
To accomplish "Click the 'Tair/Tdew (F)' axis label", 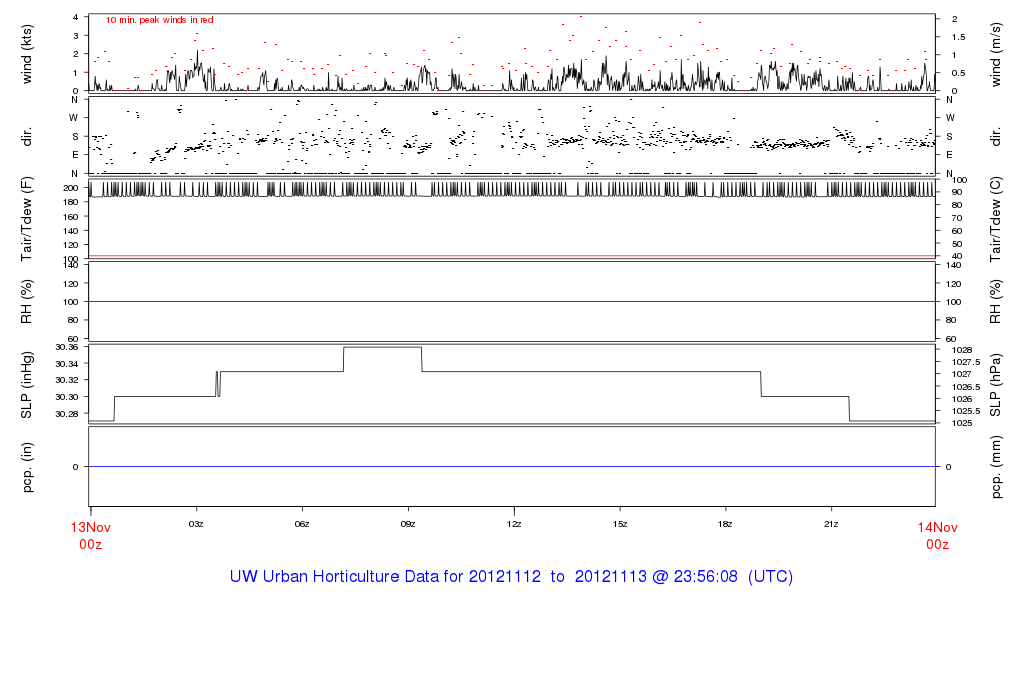I will (x=27, y=219).
